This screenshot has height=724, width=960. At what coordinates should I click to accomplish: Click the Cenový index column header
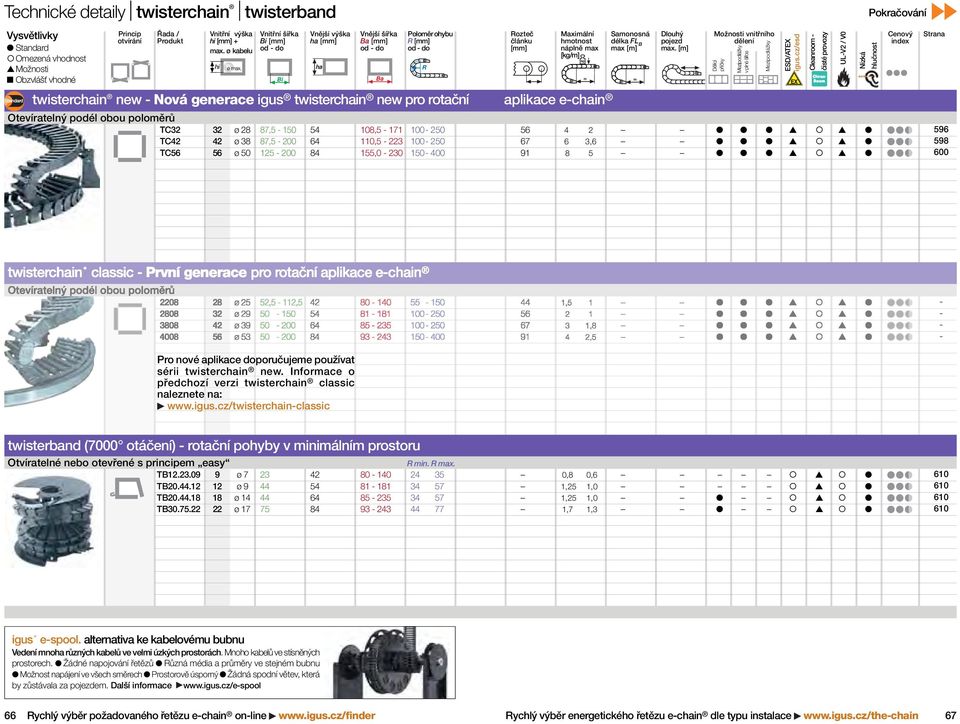pos(900,37)
